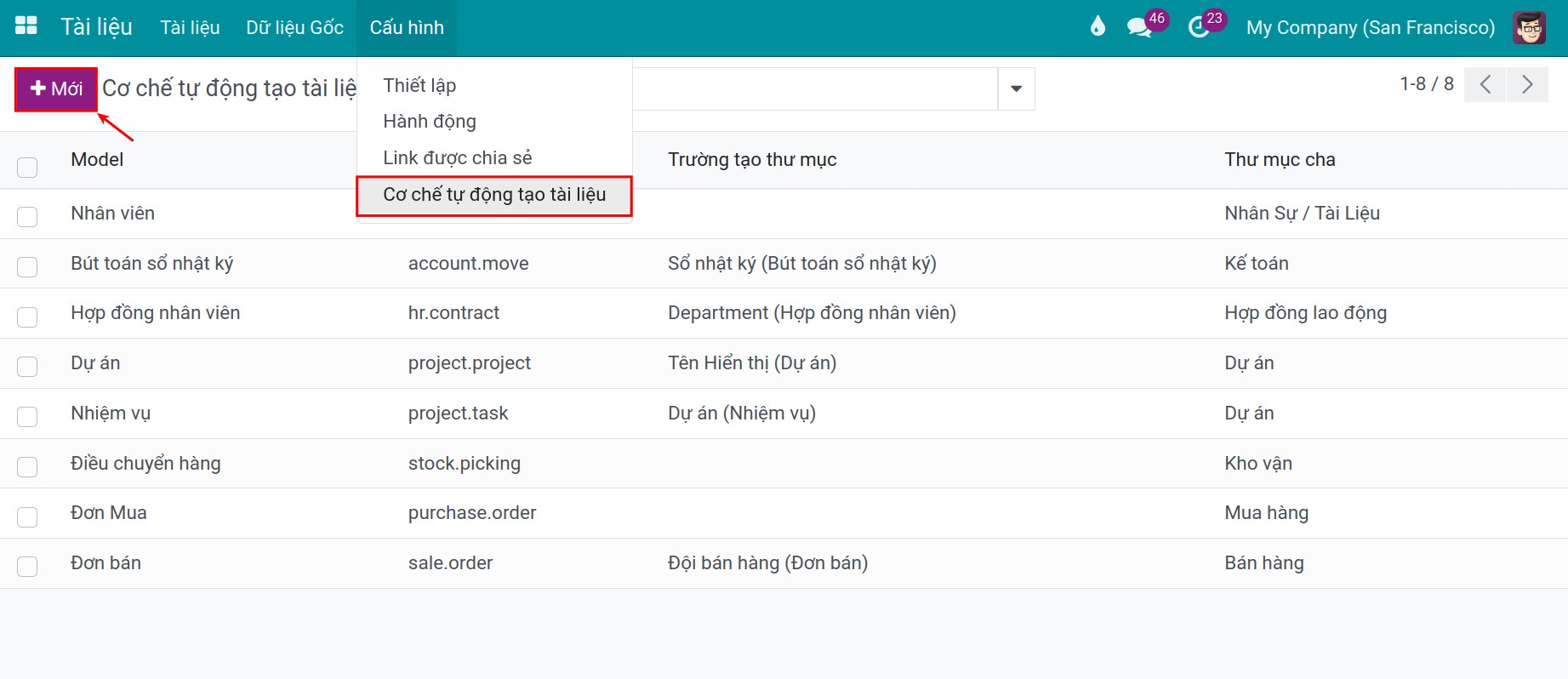Open the project.task cell
Viewport: 1568px width, 679px height.
(x=458, y=413)
